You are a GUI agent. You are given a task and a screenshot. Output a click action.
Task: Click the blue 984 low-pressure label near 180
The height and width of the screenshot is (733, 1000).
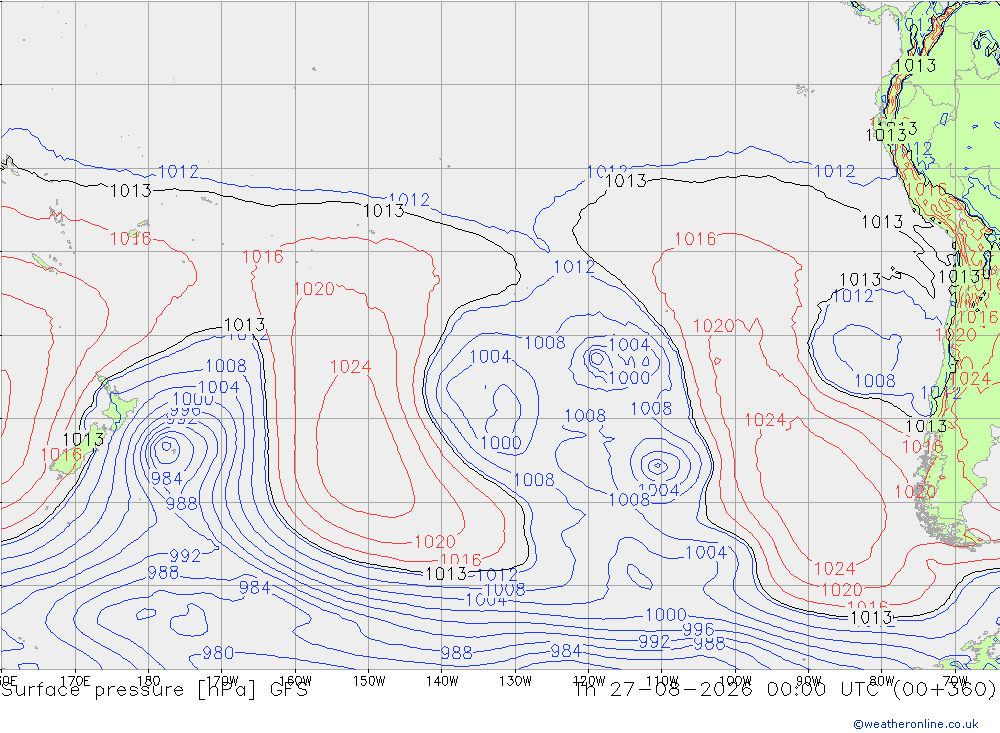coord(166,478)
